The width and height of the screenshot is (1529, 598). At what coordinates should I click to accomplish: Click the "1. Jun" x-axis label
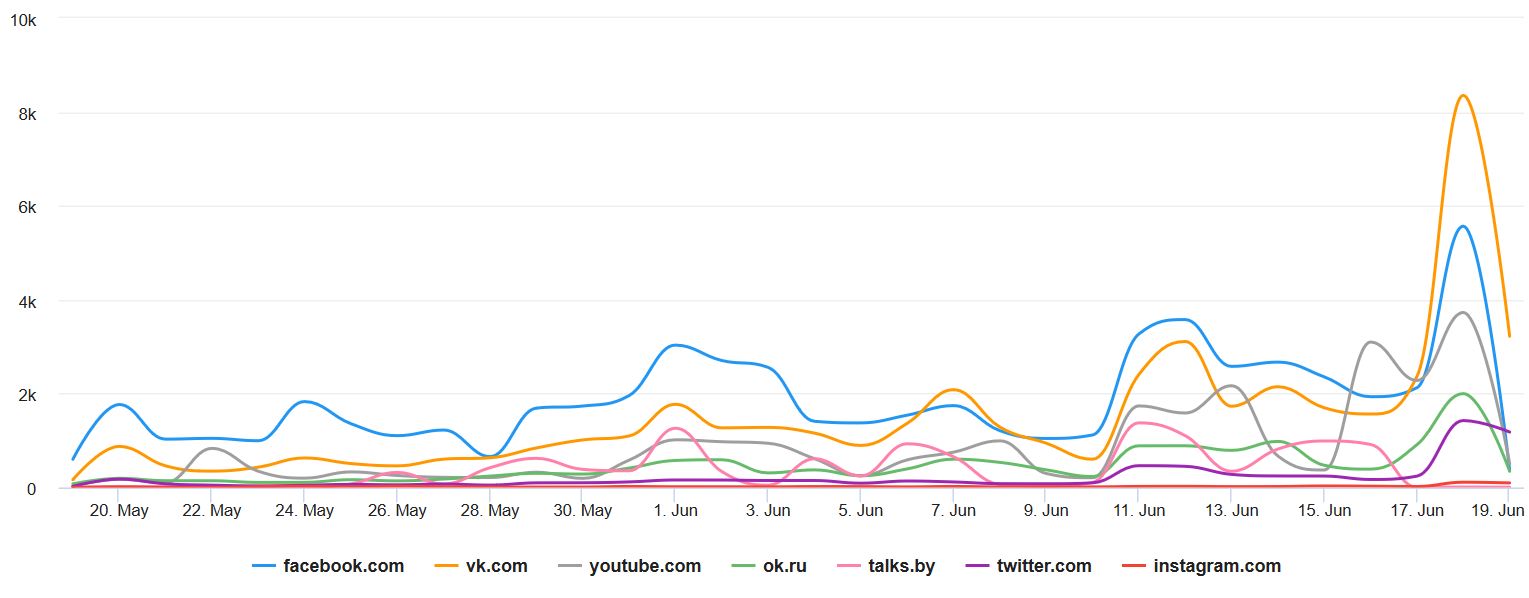(676, 511)
